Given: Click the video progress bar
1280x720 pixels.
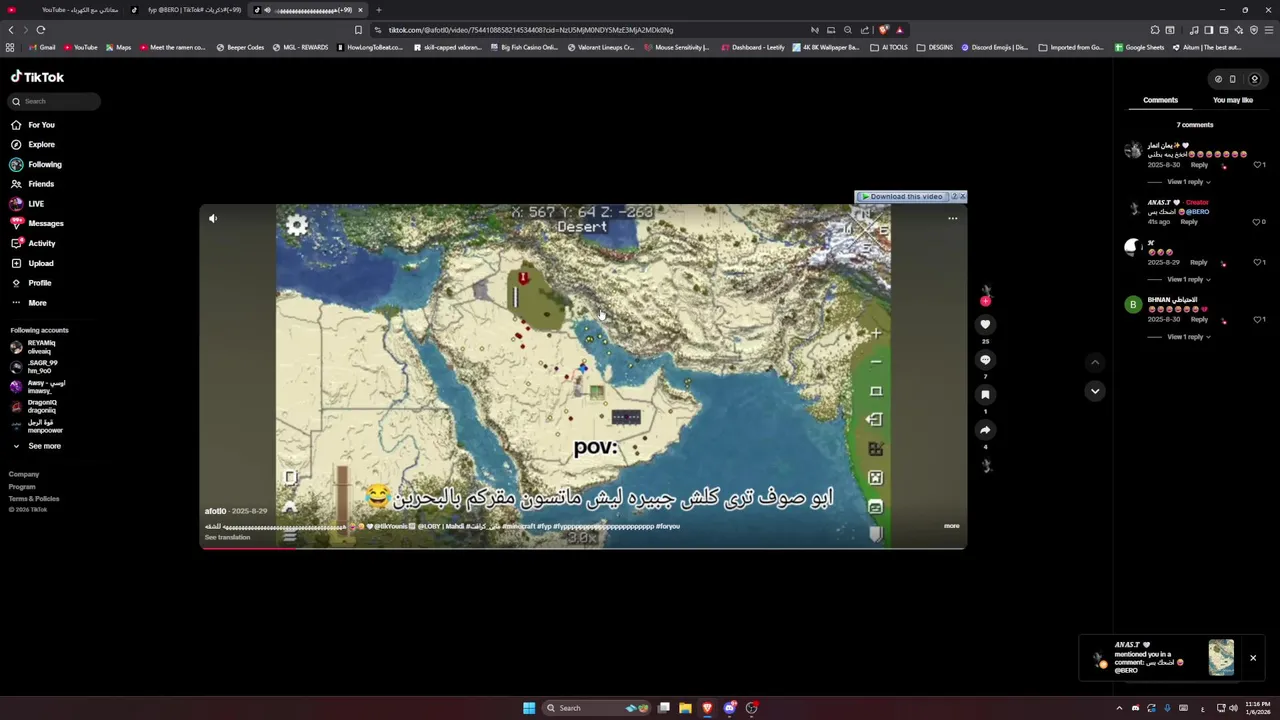Looking at the screenshot, I should (x=583, y=547).
